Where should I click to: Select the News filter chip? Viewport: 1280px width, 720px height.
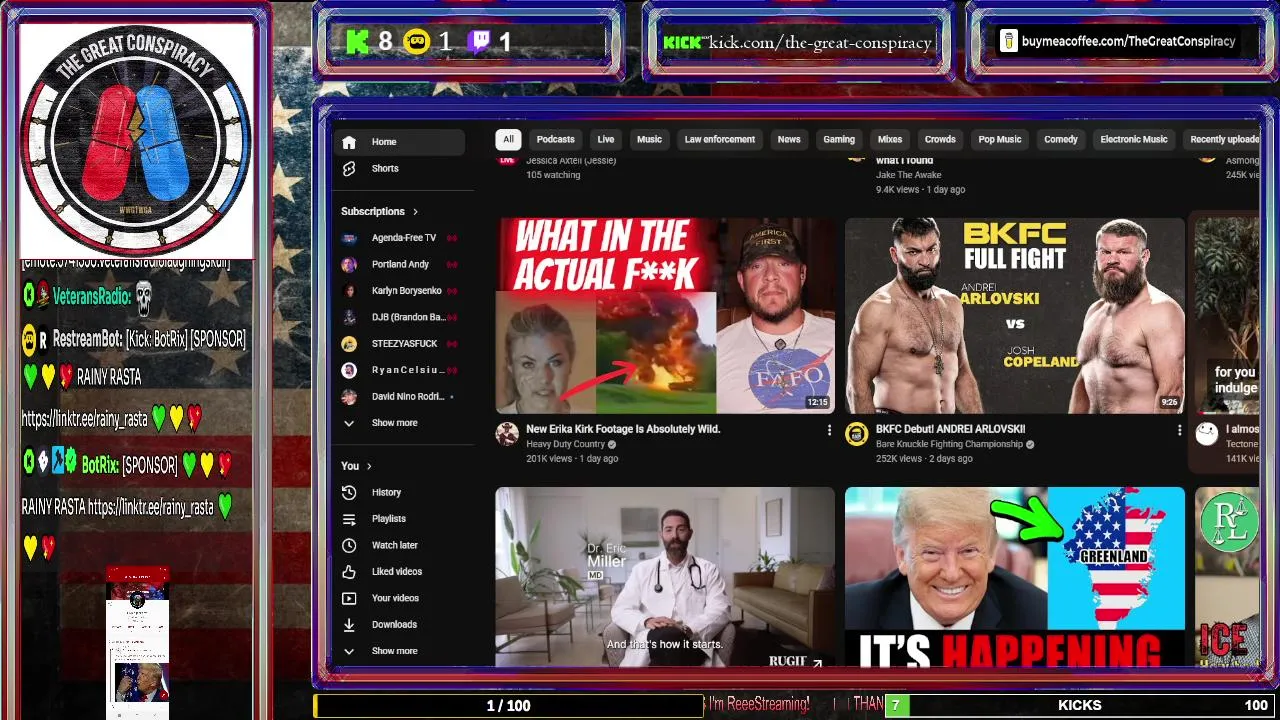pyautogui.click(x=789, y=140)
